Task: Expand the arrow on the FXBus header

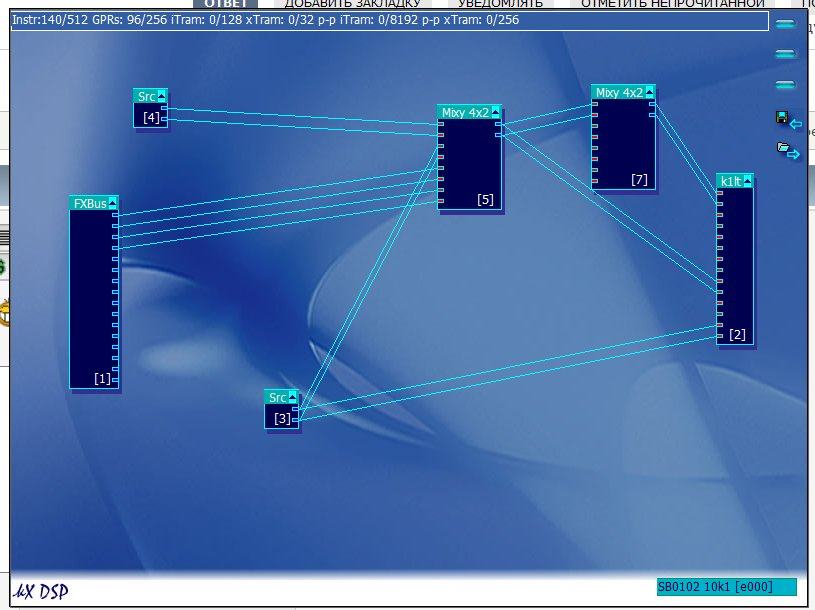Action: click(x=112, y=203)
